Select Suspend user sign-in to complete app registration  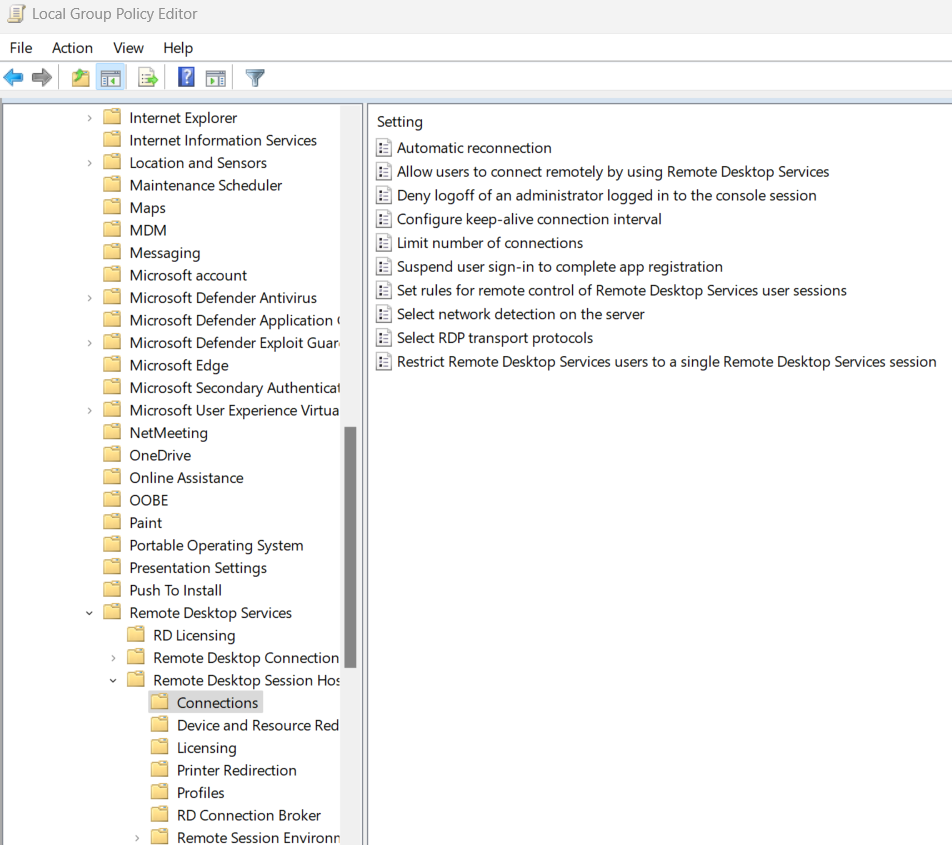click(560, 266)
